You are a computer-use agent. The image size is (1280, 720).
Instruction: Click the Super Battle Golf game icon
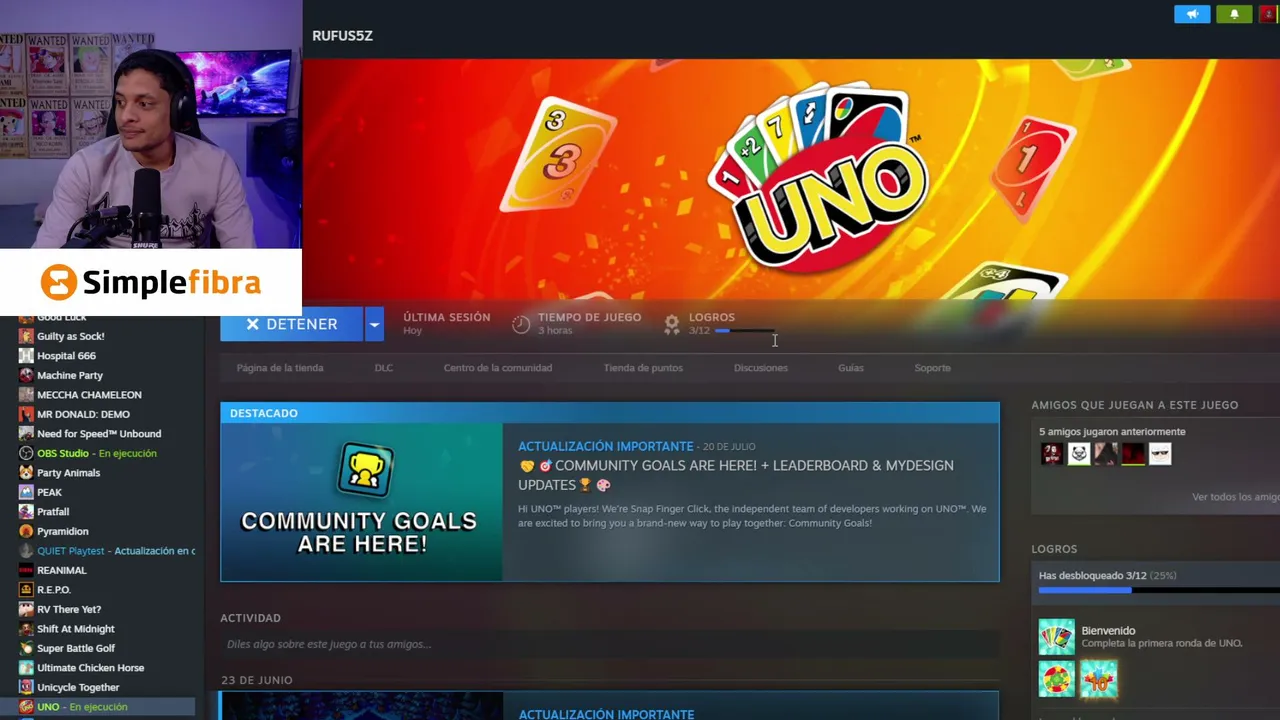click(x=26, y=648)
